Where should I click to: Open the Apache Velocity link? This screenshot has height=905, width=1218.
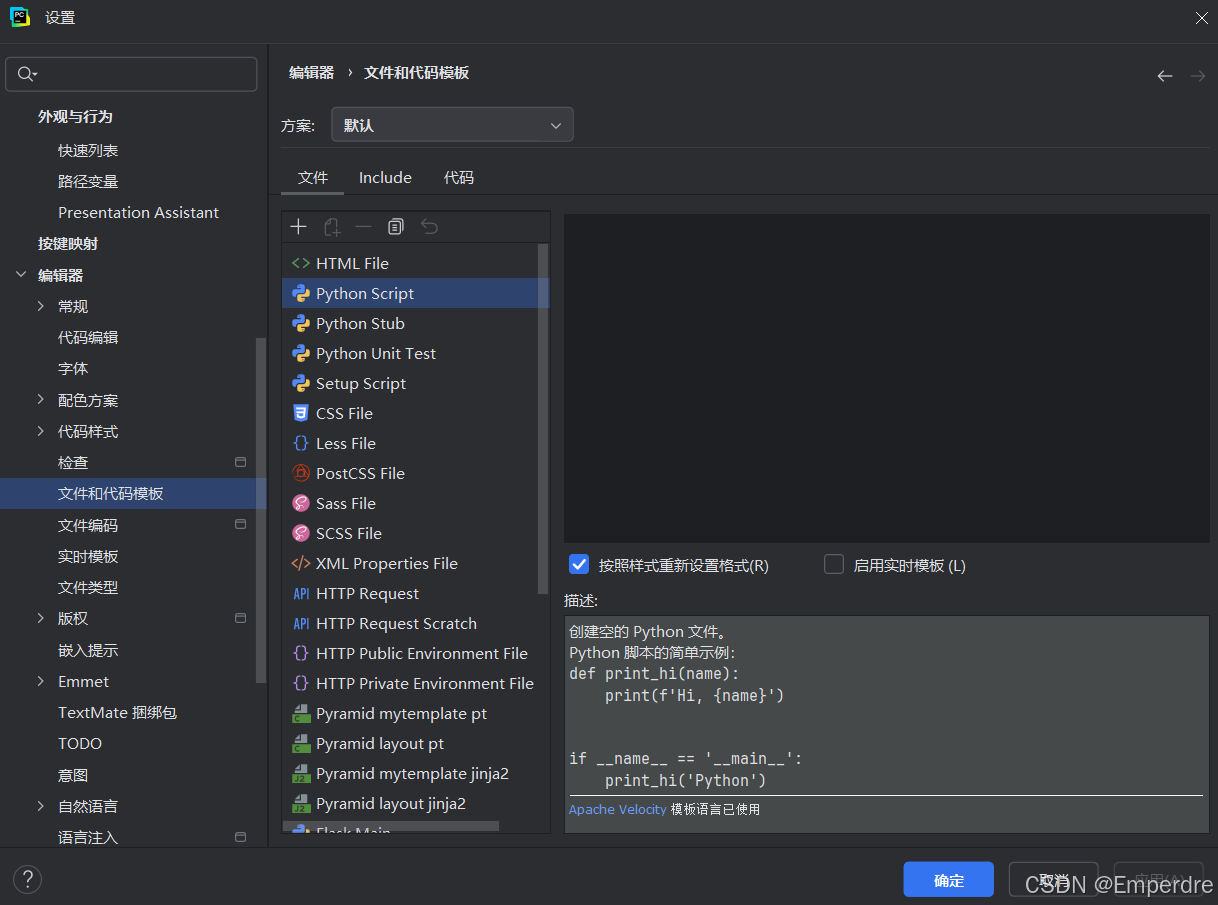point(617,809)
